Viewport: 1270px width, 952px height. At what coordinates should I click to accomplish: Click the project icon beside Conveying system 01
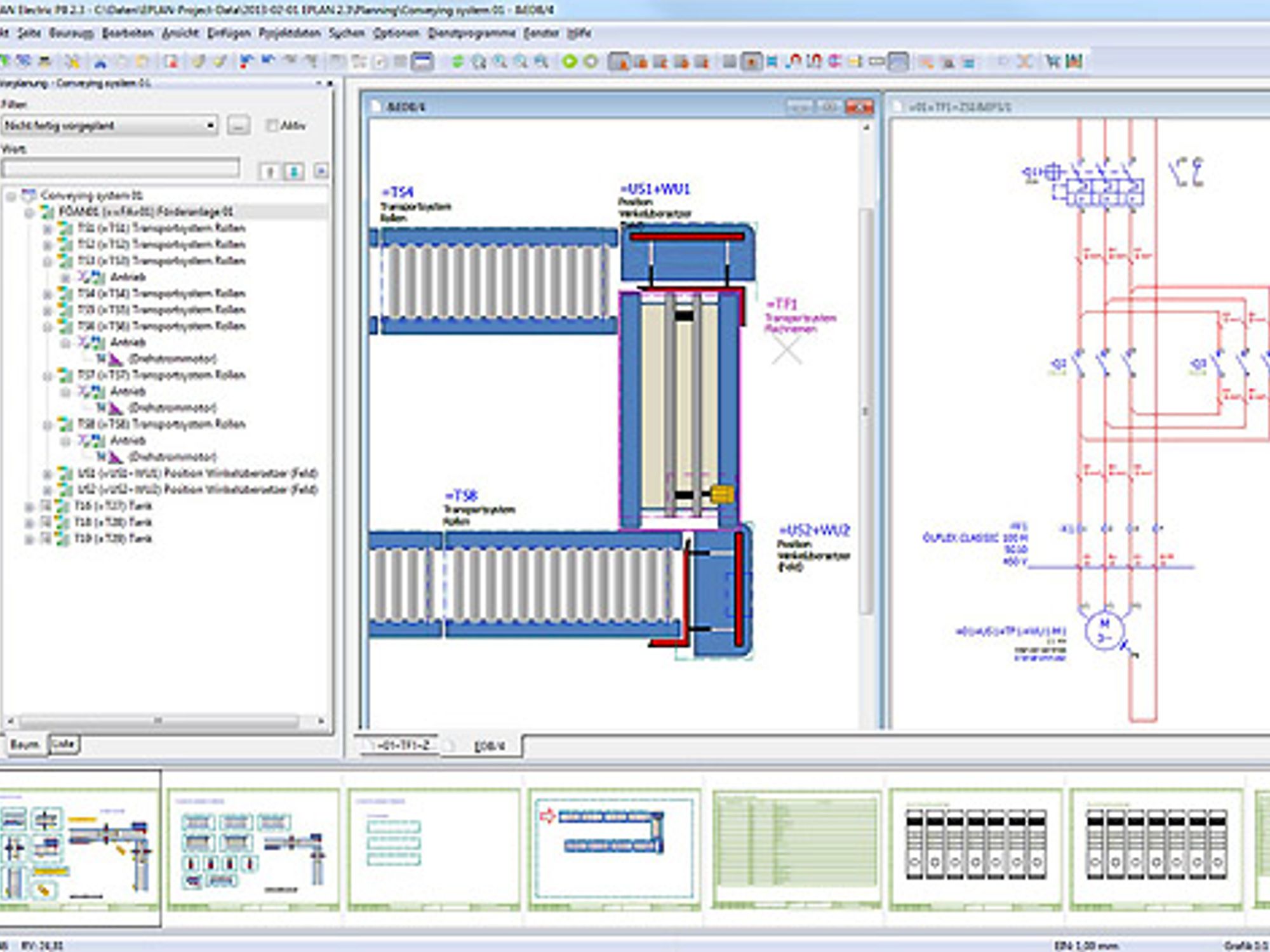point(29,195)
